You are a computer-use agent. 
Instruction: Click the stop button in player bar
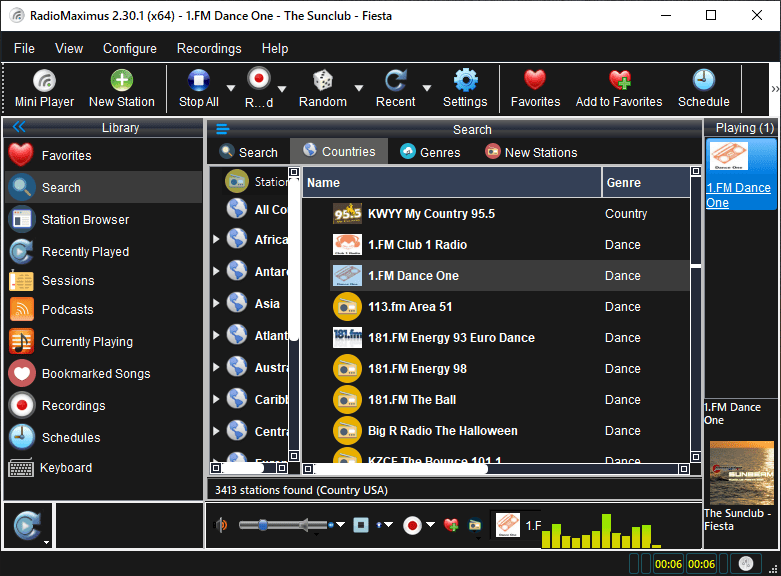(x=361, y=525)
